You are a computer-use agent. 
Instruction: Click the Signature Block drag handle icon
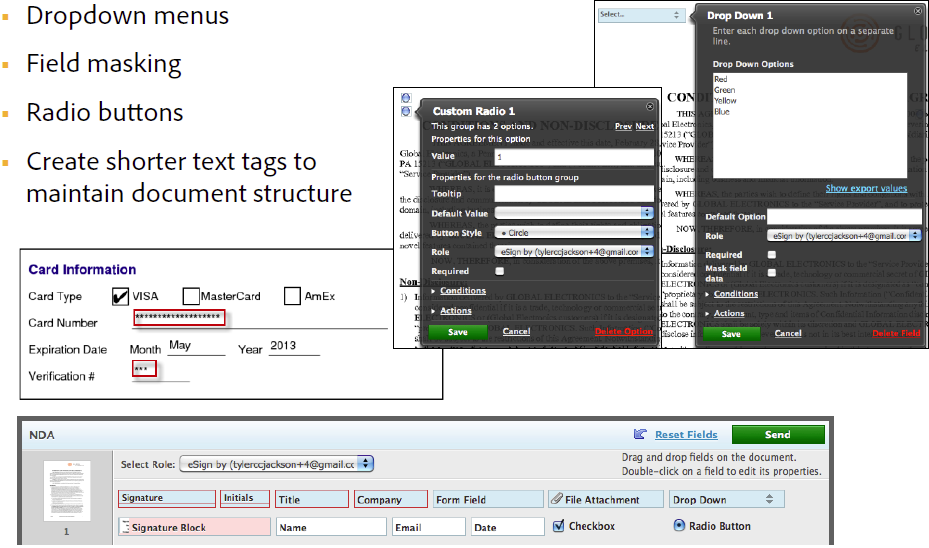click(125, 527)
